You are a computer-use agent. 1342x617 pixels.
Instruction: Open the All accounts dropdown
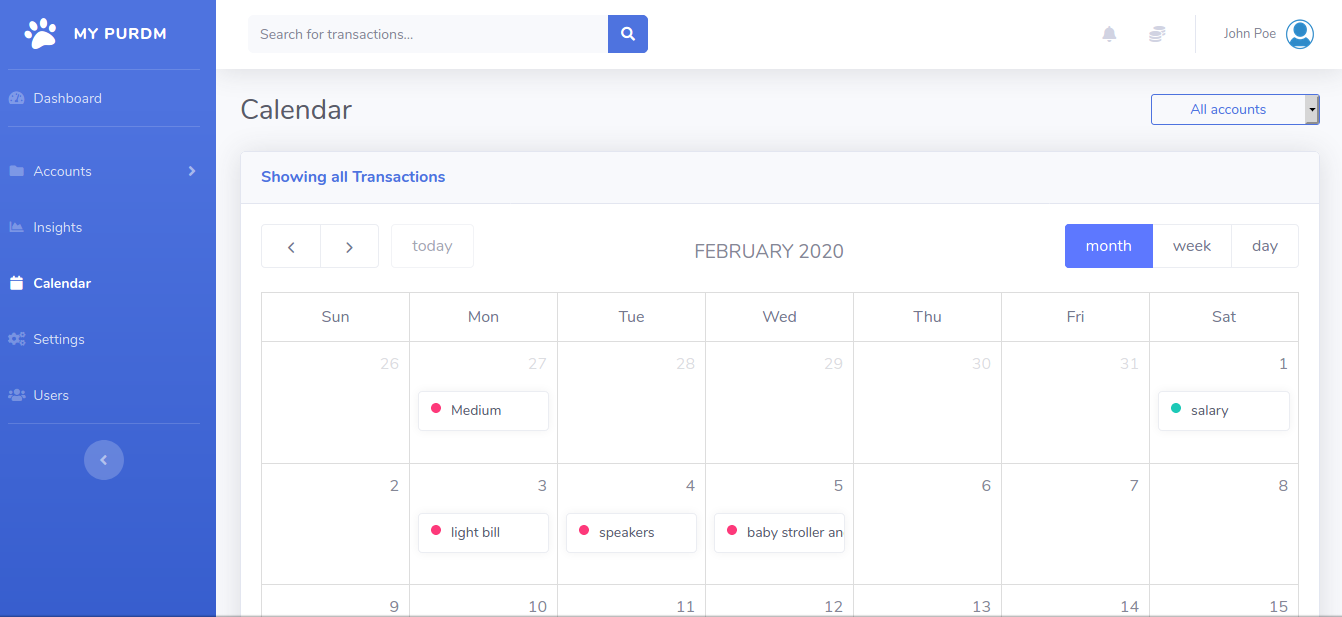pos(1235,109)
